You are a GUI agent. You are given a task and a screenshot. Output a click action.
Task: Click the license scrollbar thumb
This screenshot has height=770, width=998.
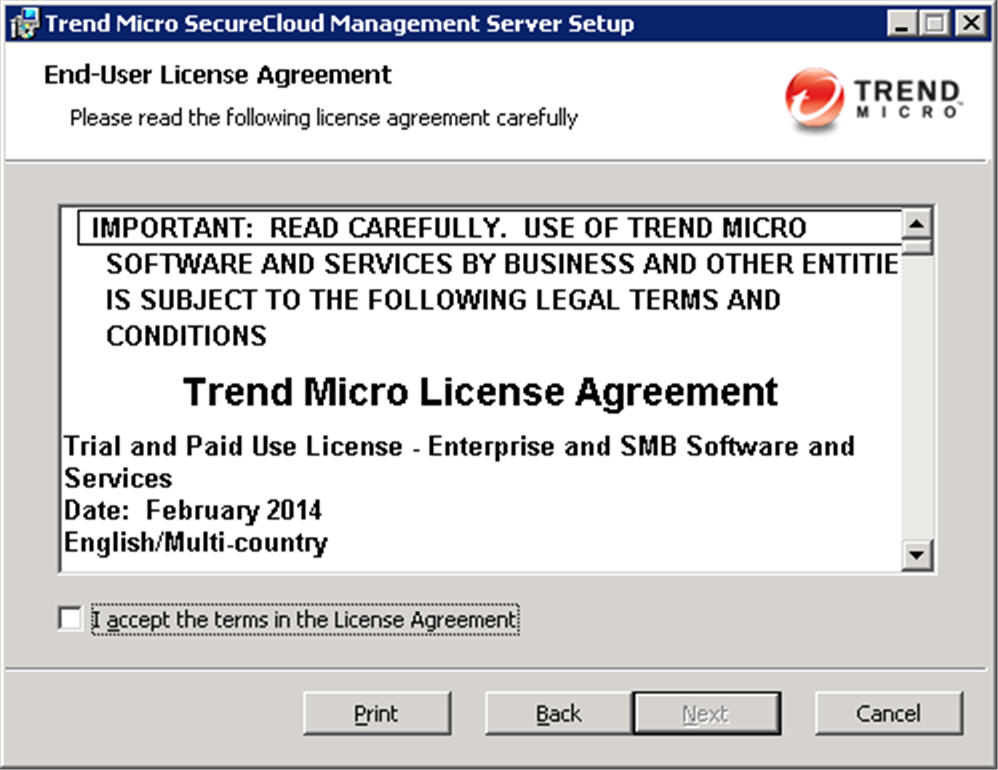tap(917, 246)
